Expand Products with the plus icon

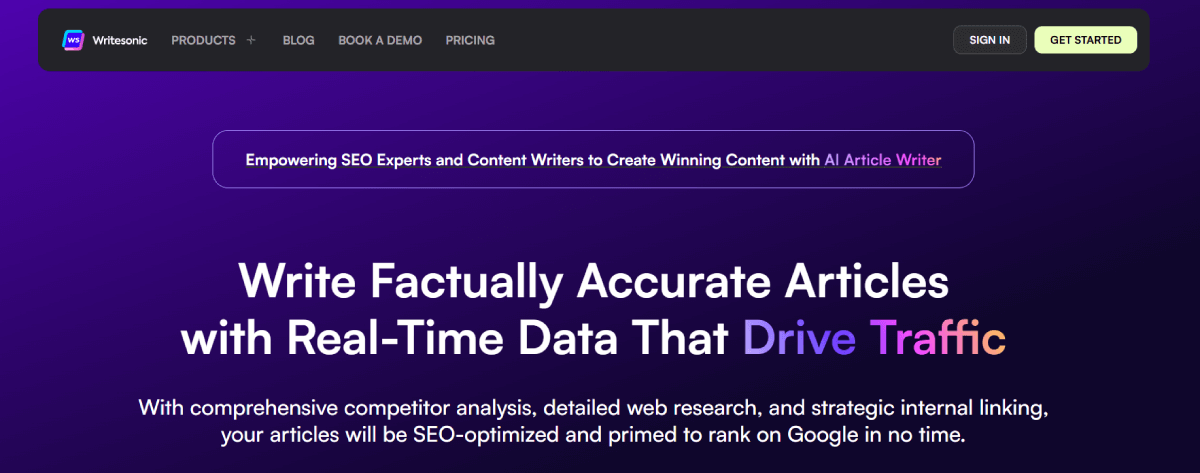click(x=251, y=41)
